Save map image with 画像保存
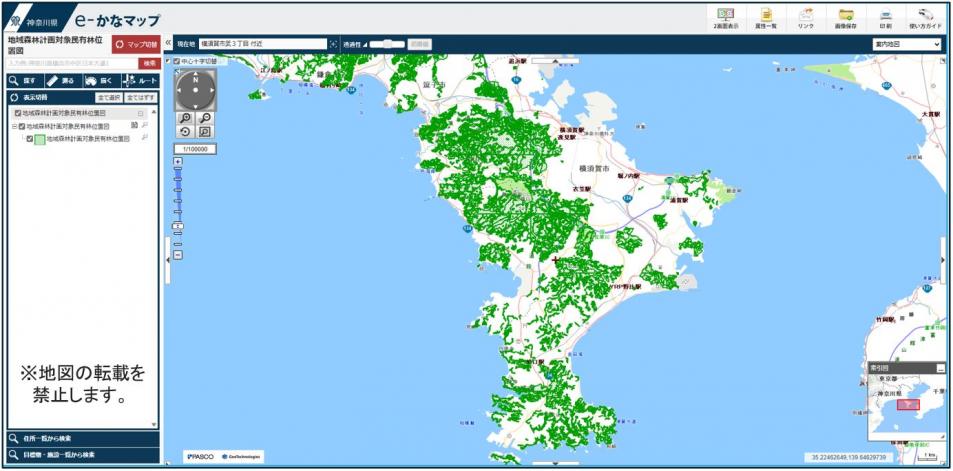Viewport: 953px width, 471px height. 846,17
